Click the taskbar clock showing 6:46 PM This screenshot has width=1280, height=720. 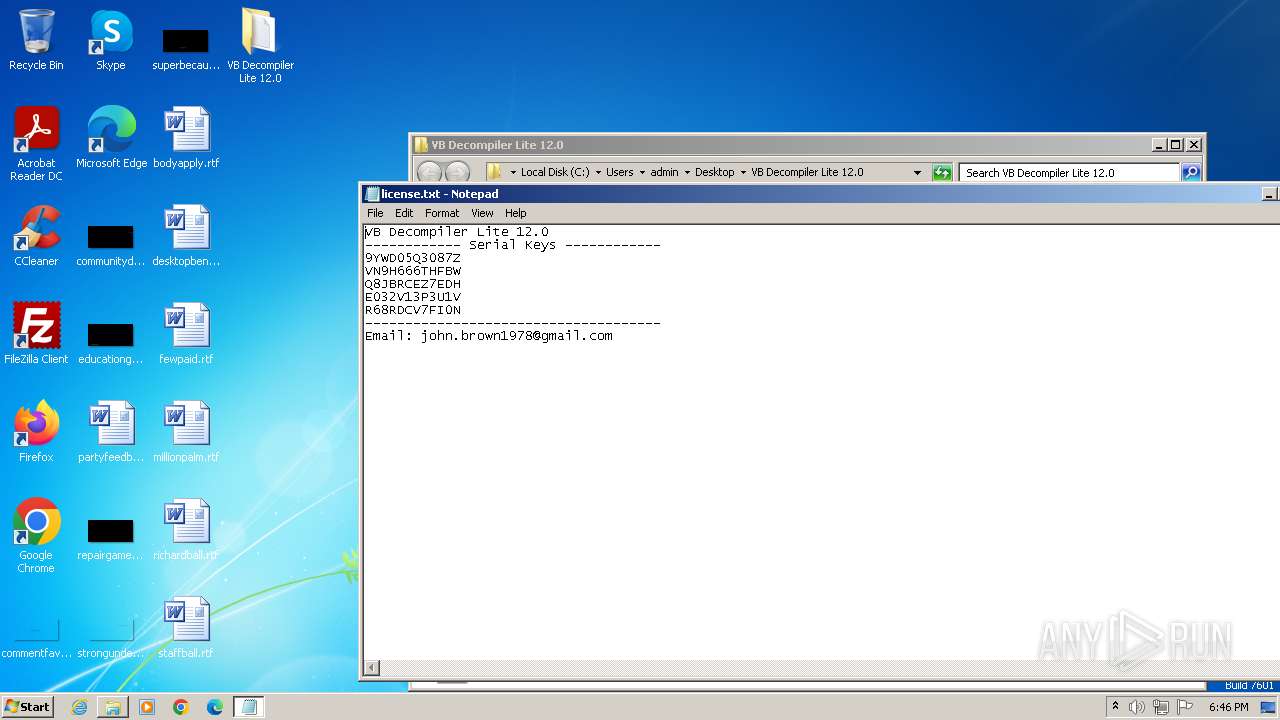click(1228, 707)
